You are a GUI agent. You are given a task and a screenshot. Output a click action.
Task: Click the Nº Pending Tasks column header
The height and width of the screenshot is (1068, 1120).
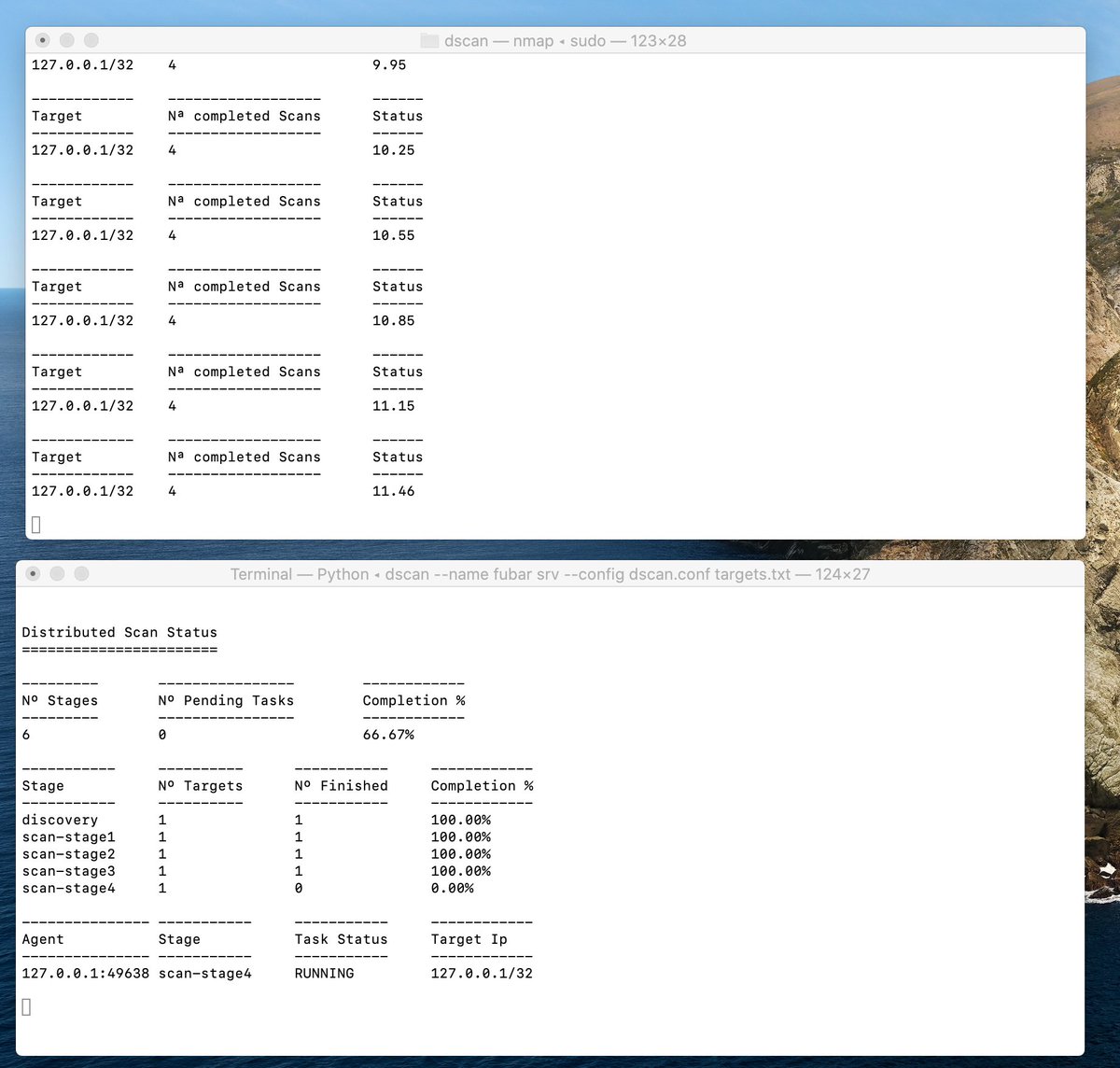[226, 700]
